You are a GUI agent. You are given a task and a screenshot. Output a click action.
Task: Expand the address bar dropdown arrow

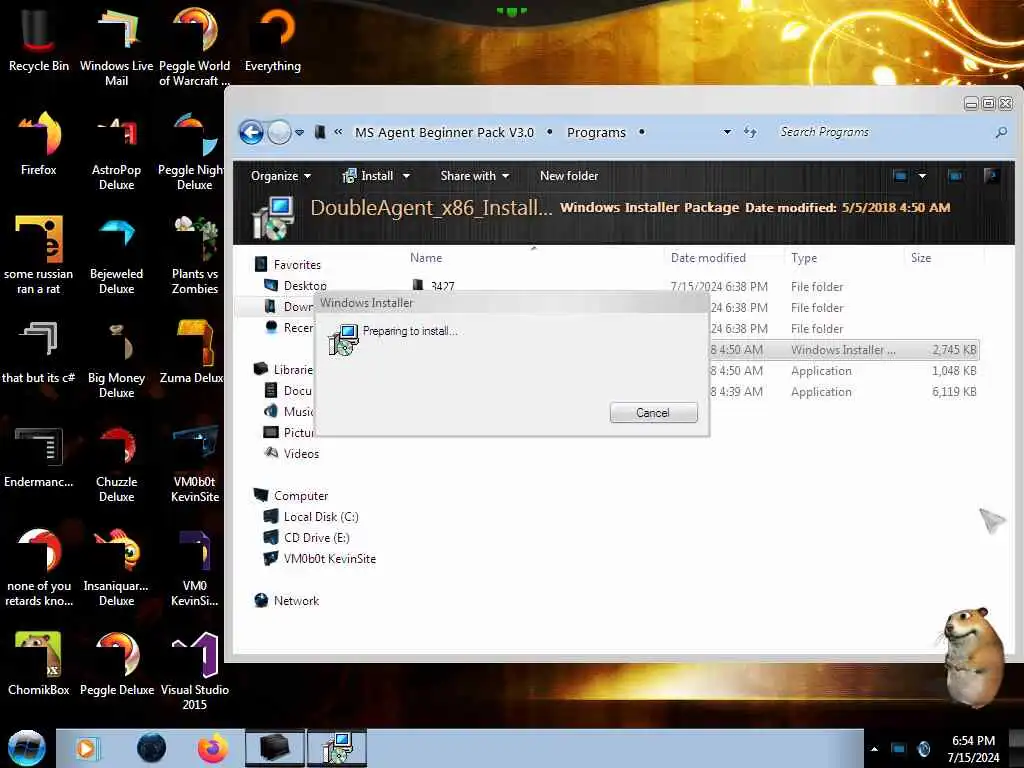727,133
